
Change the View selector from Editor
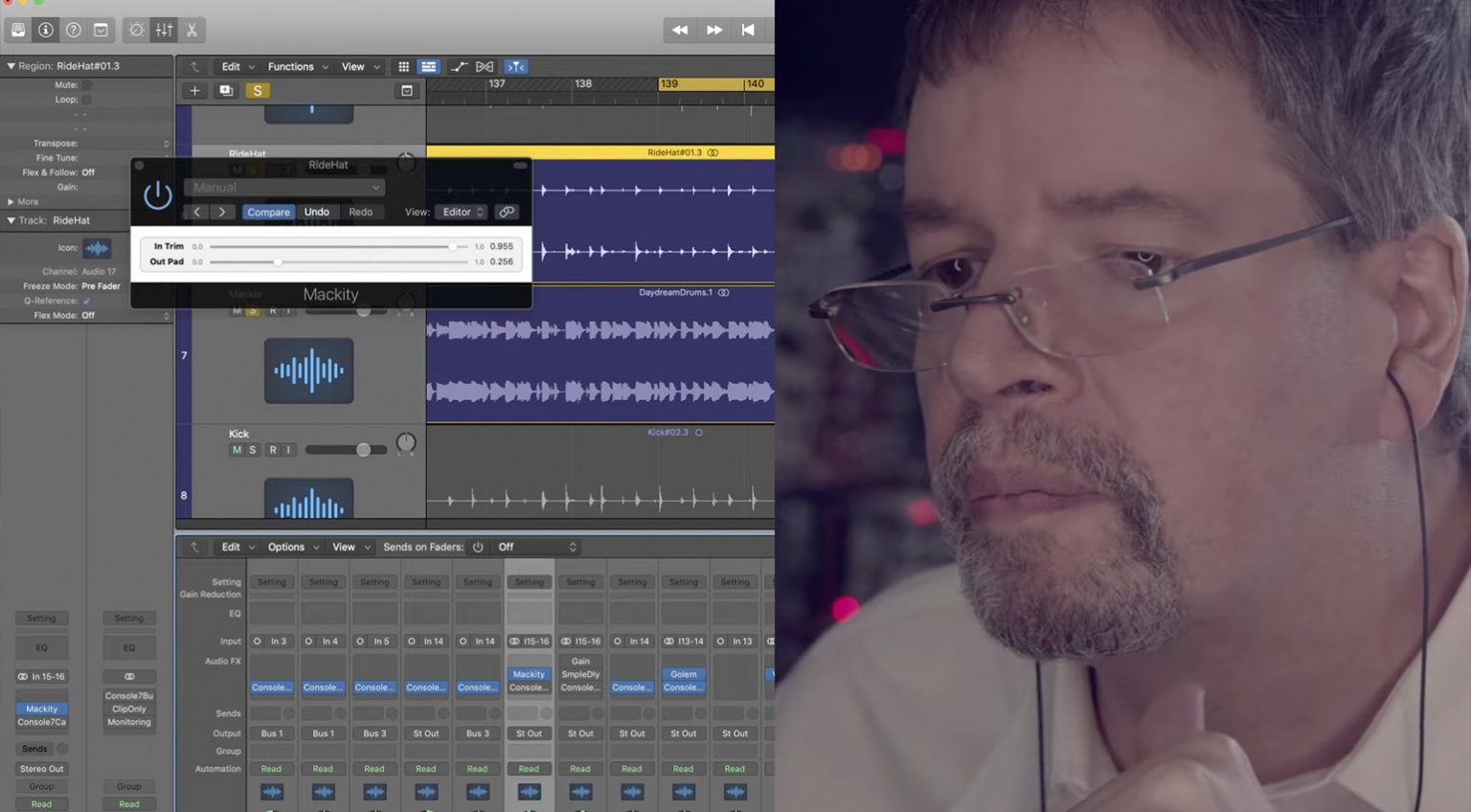(x=461, y=212)
